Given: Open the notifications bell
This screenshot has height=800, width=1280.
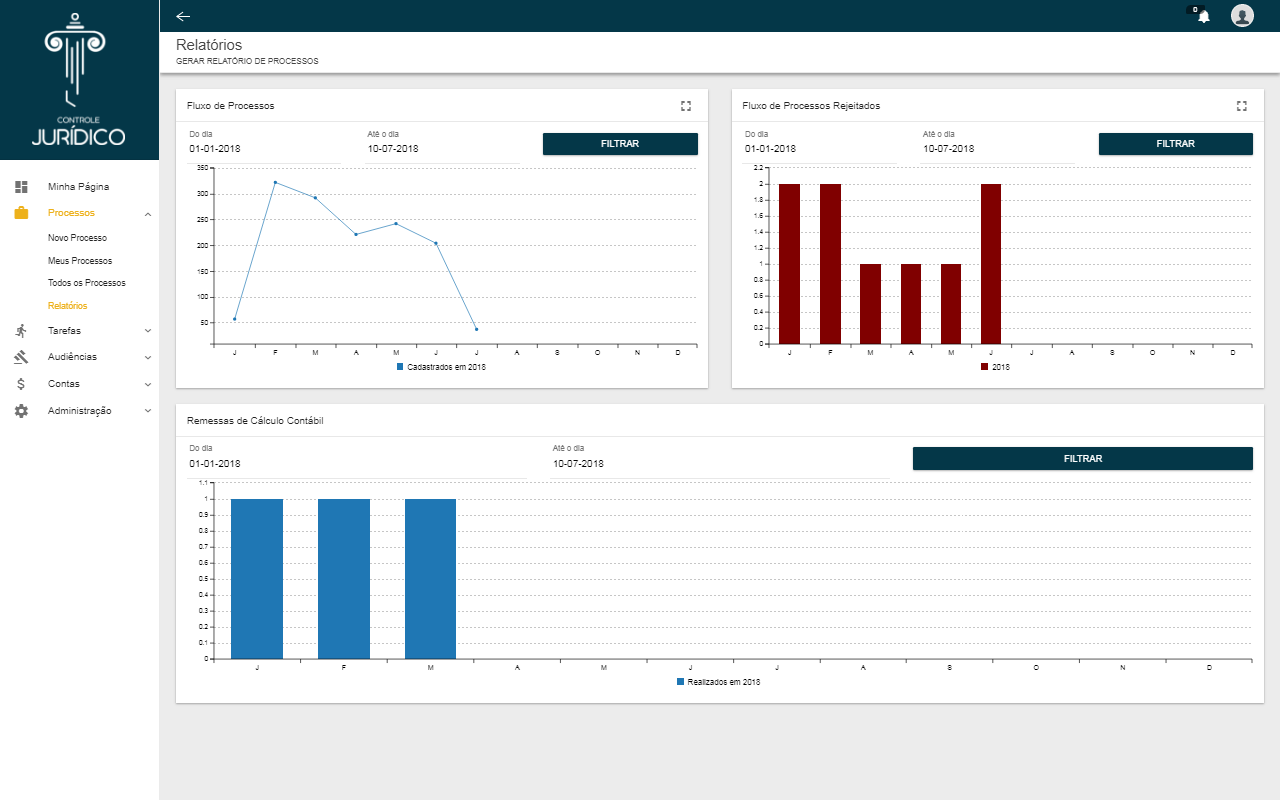Looking at the screenshot, I should point(1204,16).
